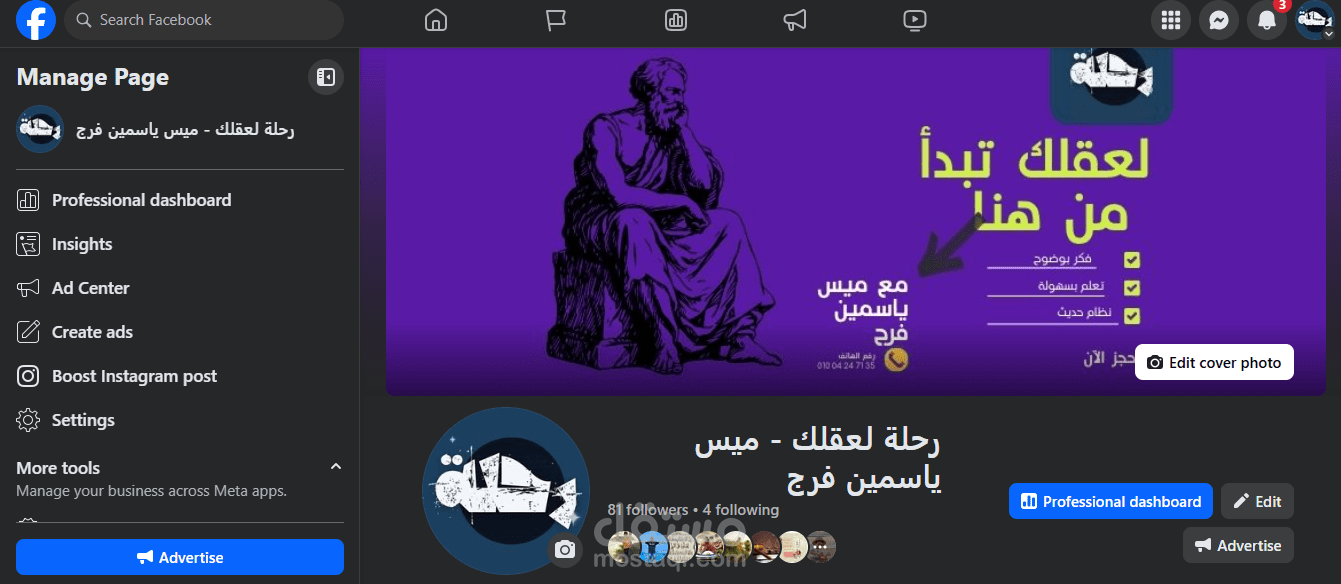Click the Edit cover photo button
The width and height of the screenshot is (1341, 584).
tap(1214, 362)
